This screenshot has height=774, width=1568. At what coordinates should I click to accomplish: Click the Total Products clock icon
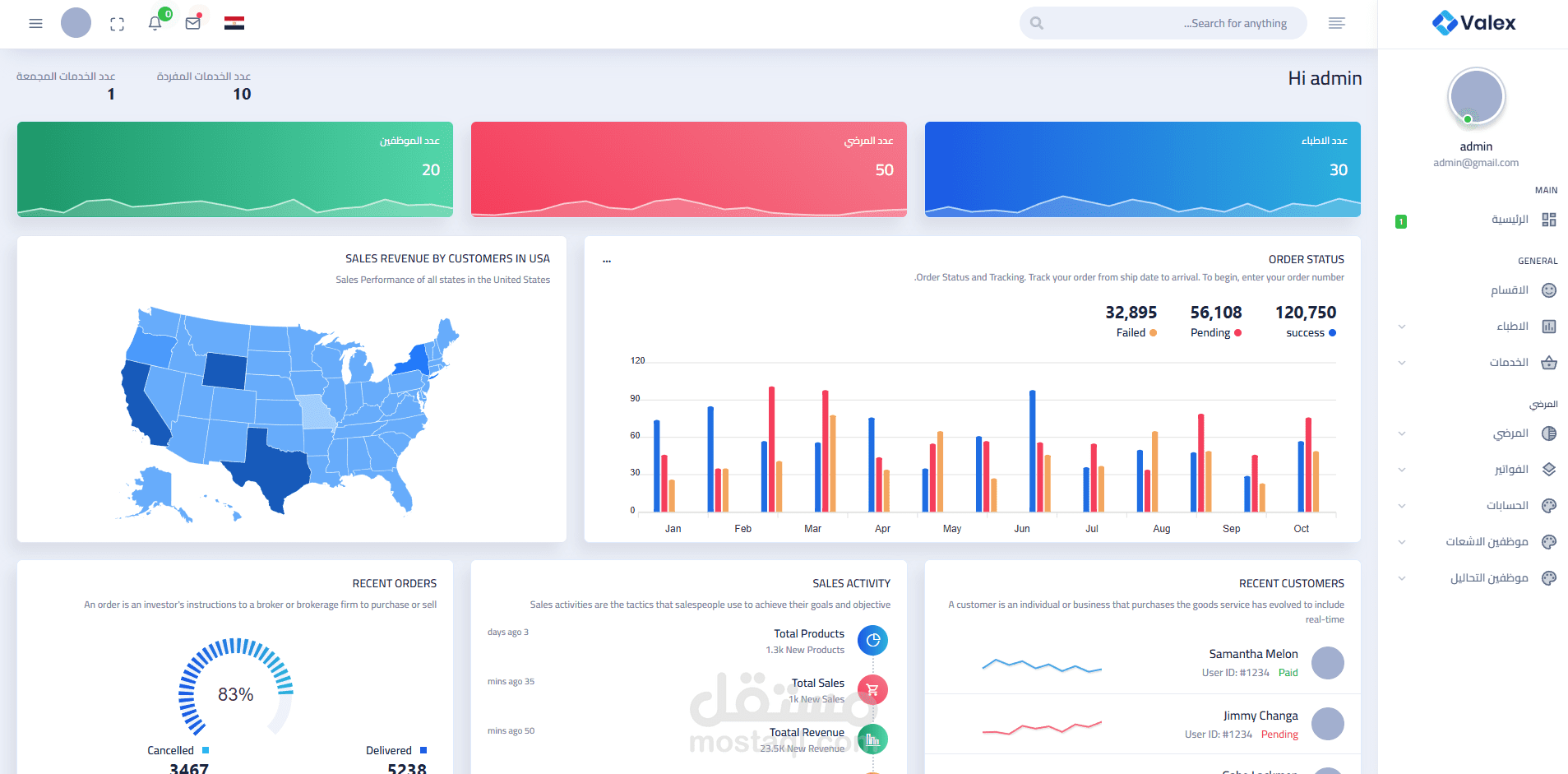click(872, 641)
